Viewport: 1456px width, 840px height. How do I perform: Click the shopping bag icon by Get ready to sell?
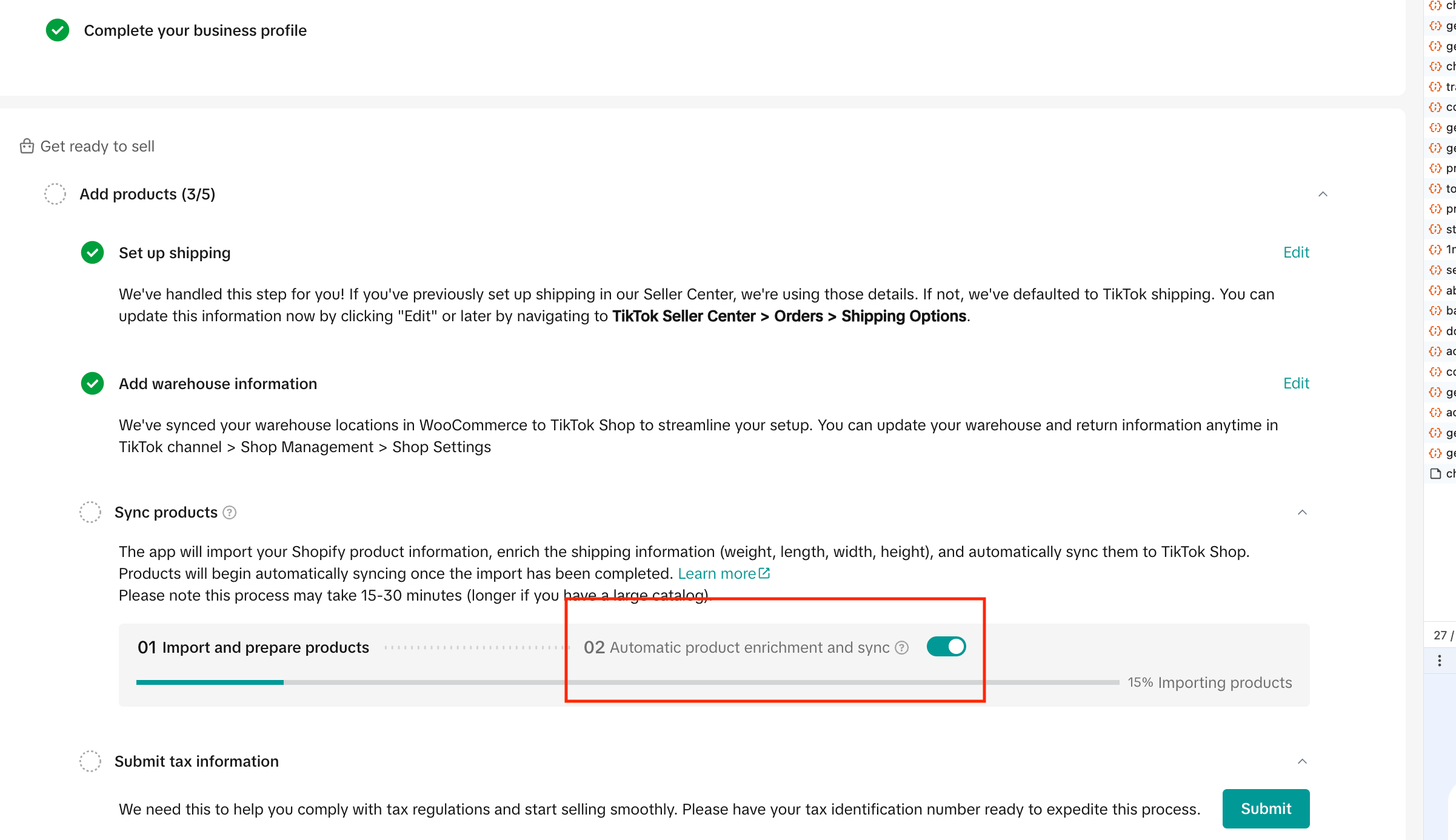27,146
